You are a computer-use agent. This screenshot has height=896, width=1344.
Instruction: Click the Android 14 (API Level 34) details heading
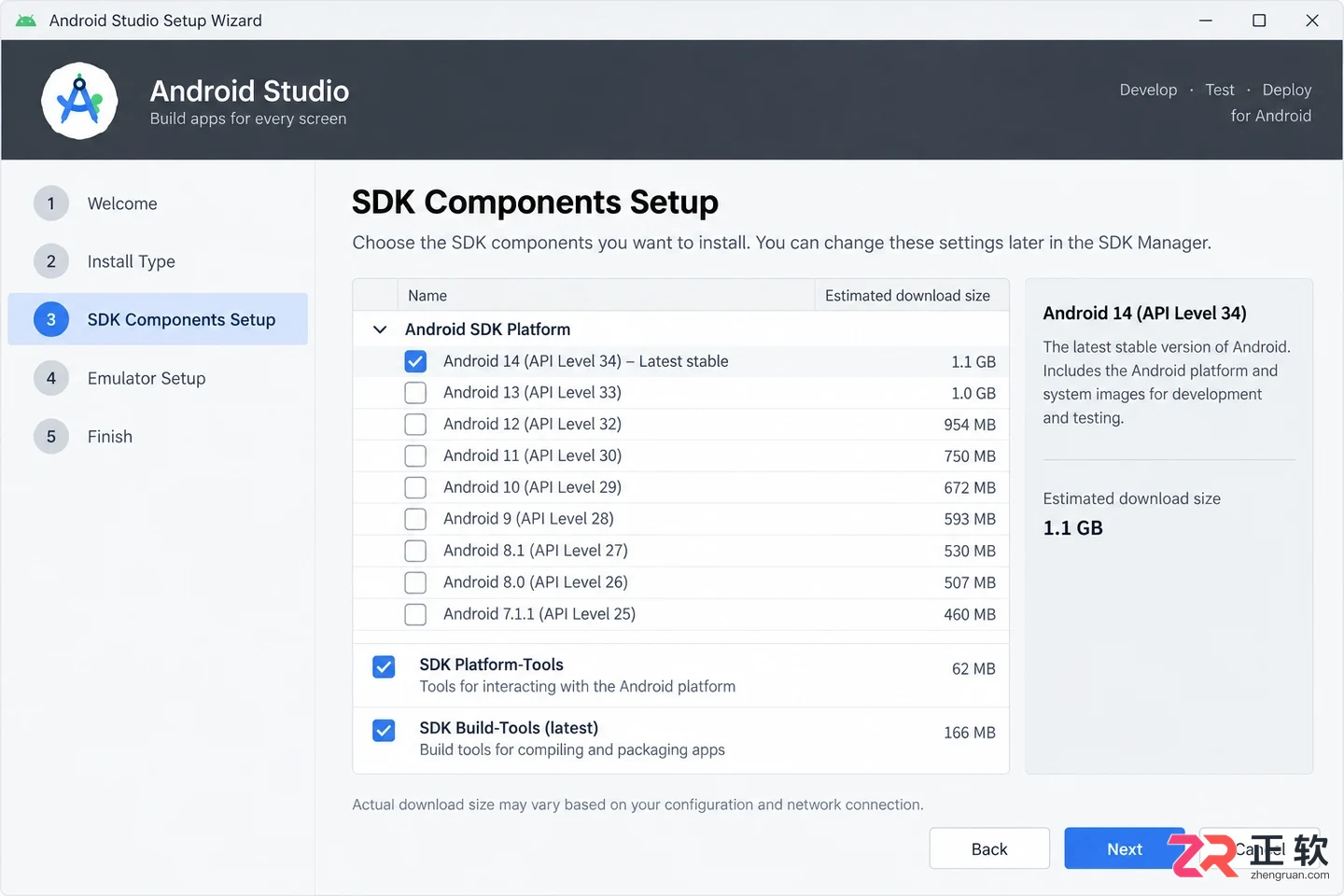click(x=1145, y=314)
